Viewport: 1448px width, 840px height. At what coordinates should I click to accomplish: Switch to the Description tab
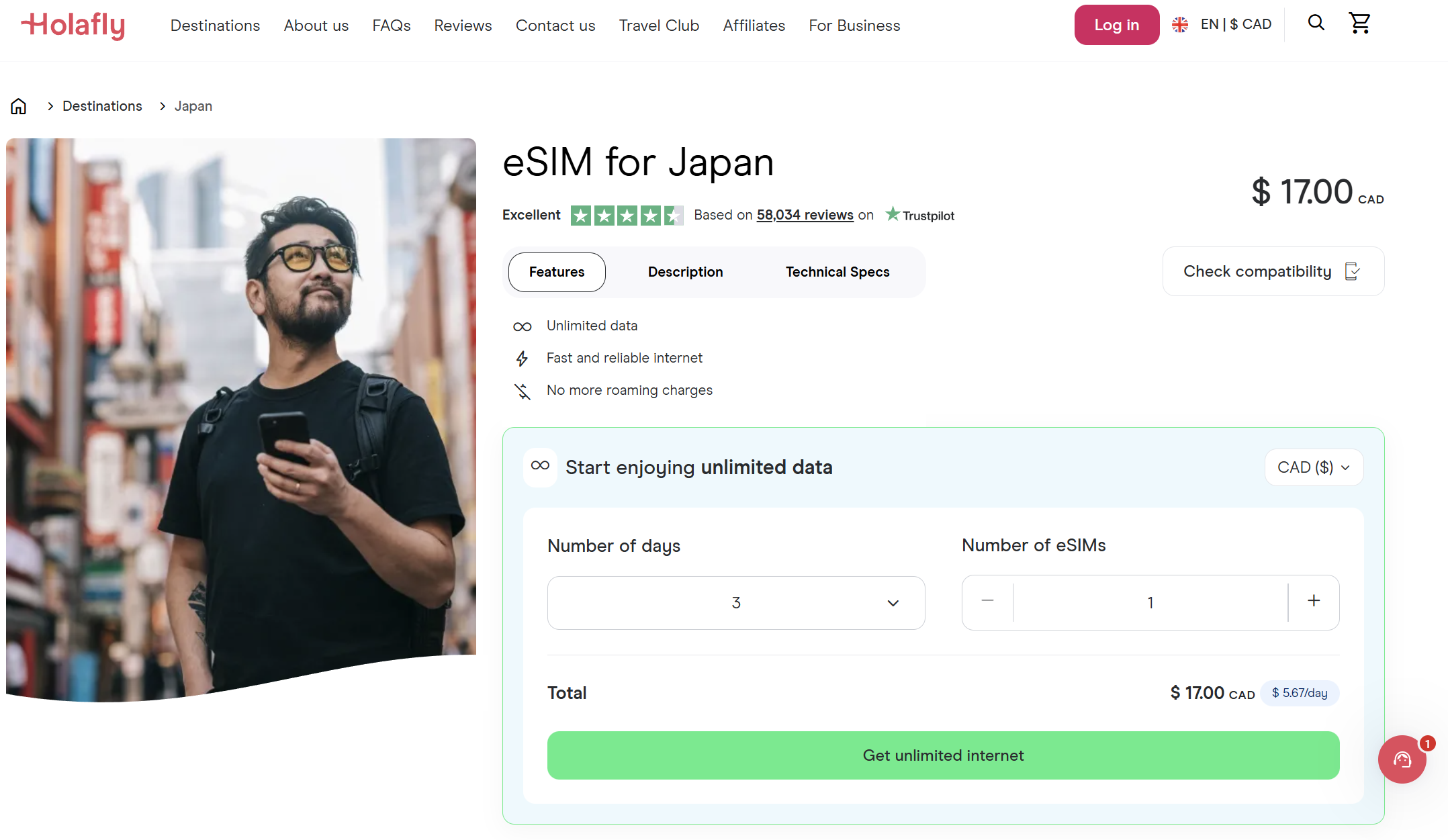pyautogui.click(x=685, y=272)
